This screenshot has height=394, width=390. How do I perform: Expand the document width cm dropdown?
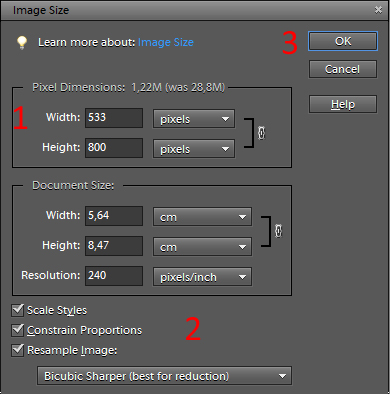pyautogui.click(x=202, y=217)
